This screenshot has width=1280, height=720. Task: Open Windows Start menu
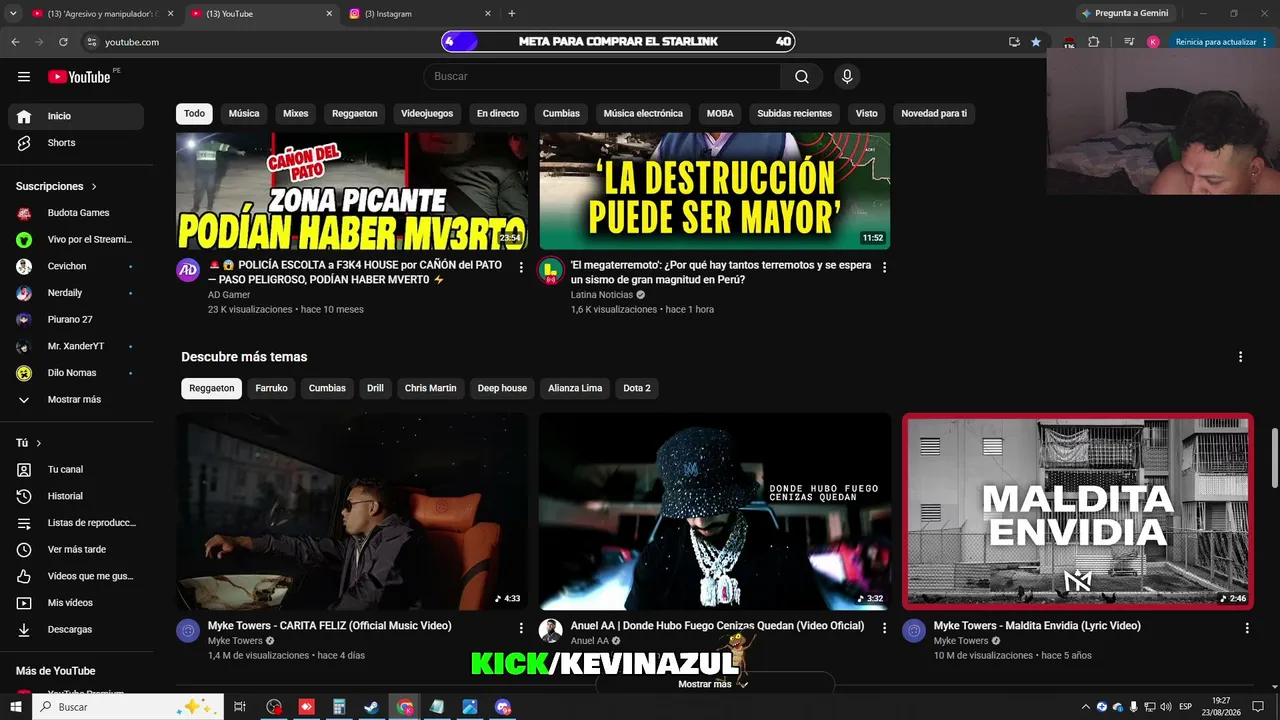[x=16, y=707]
